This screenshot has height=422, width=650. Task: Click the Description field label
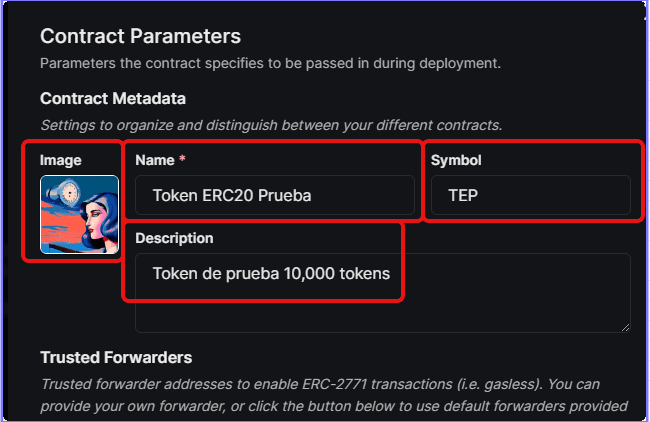pyautogui.click(x=174, y=238)
